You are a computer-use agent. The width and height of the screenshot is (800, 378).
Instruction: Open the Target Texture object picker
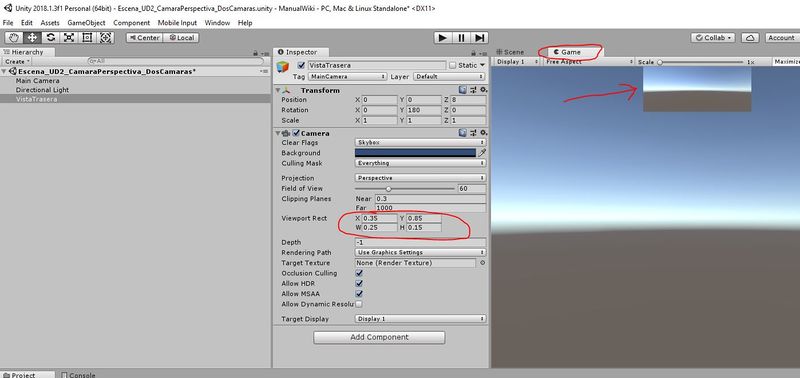pyautogui.click(x=483, y=263)
